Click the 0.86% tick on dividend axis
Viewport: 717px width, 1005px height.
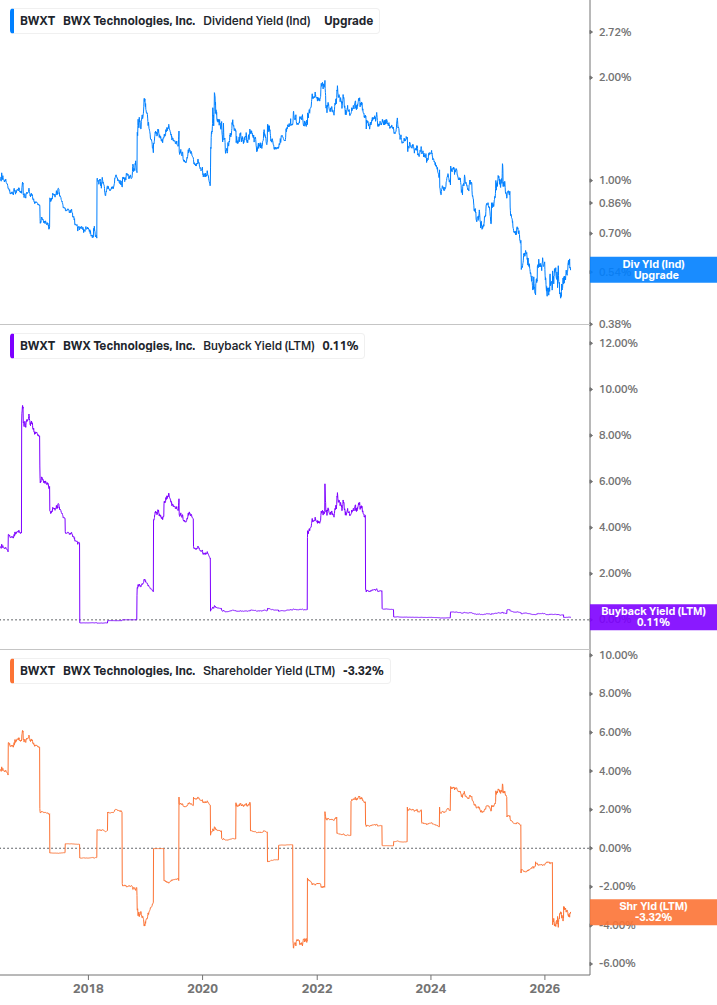click(x=615, y=203)
